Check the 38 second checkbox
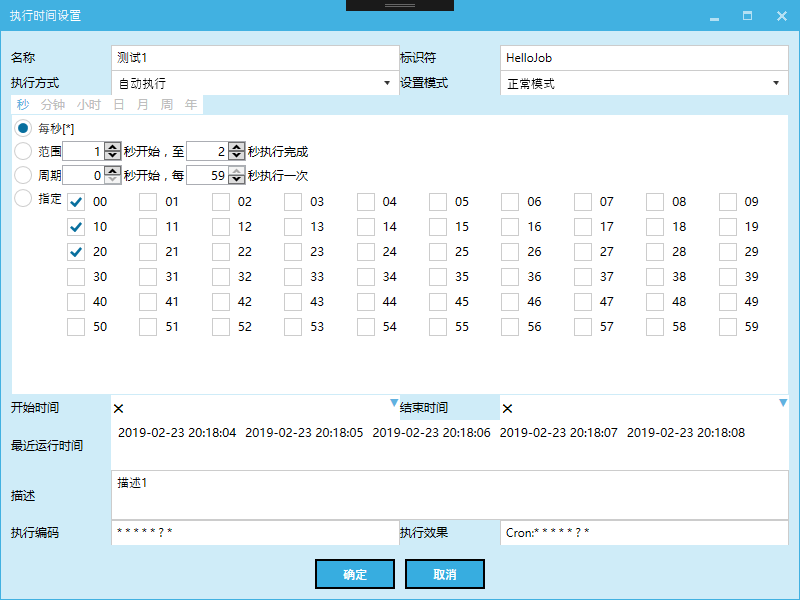This screenshot has width=800, height=600. click(655, 277)
